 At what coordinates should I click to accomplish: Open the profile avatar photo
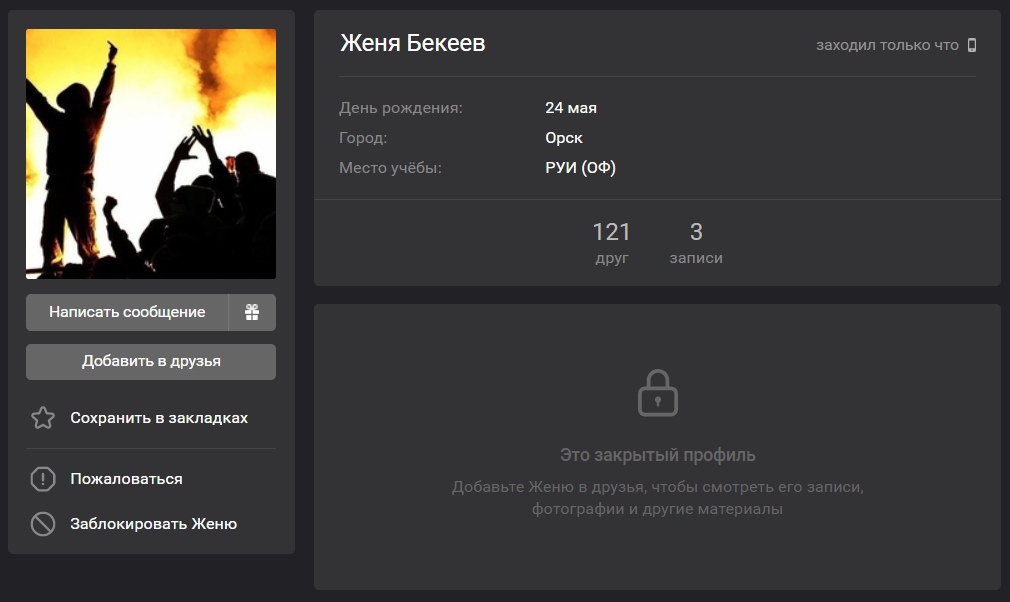[x=151, y=154]
